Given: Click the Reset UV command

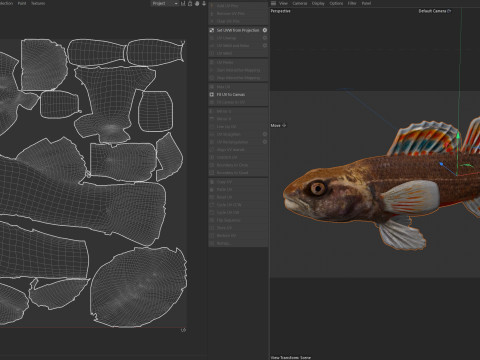Looking at the screenshot, I should coord(238,197).
